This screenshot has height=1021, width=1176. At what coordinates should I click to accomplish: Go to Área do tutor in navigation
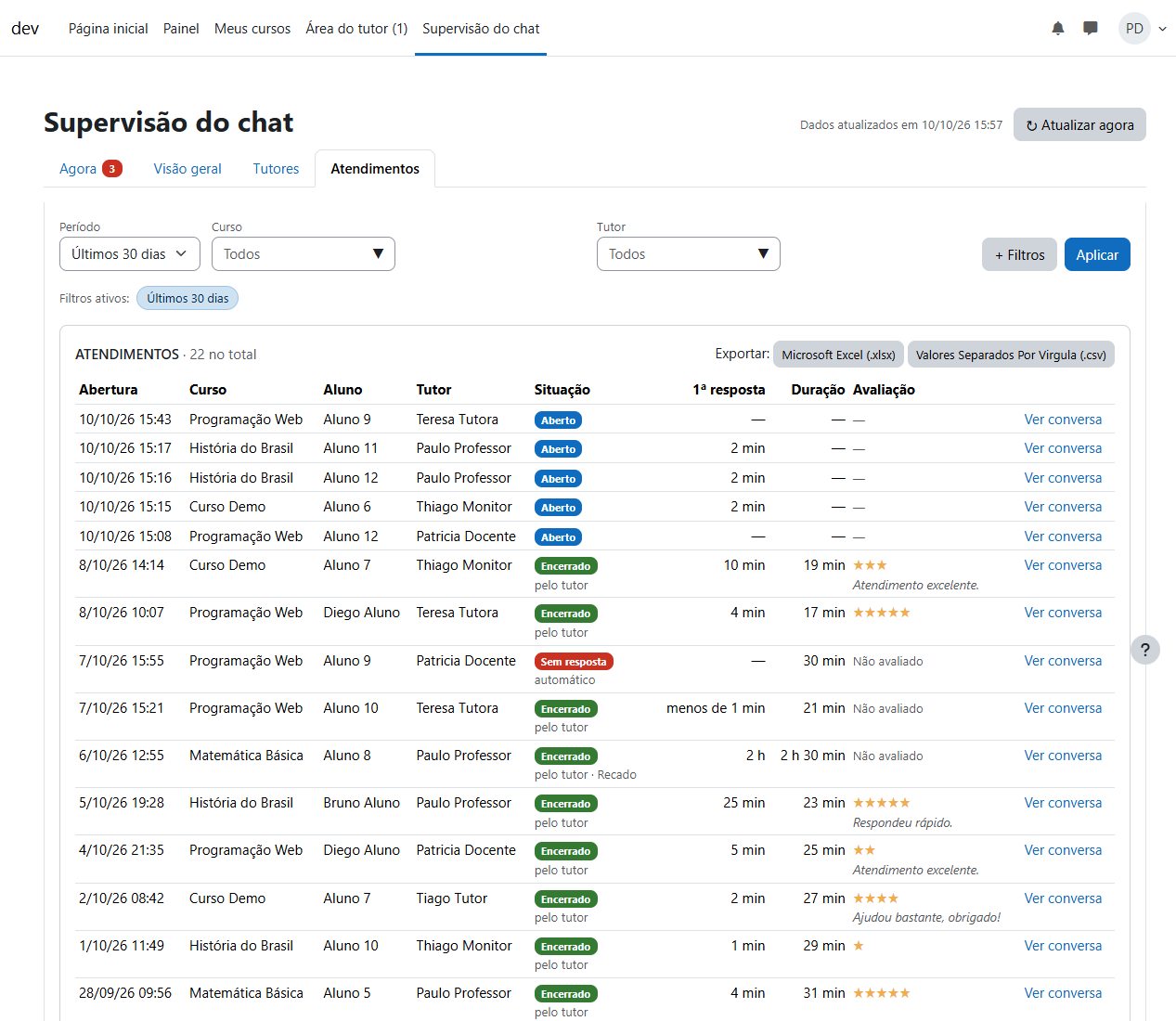click(x=356, y=29)
